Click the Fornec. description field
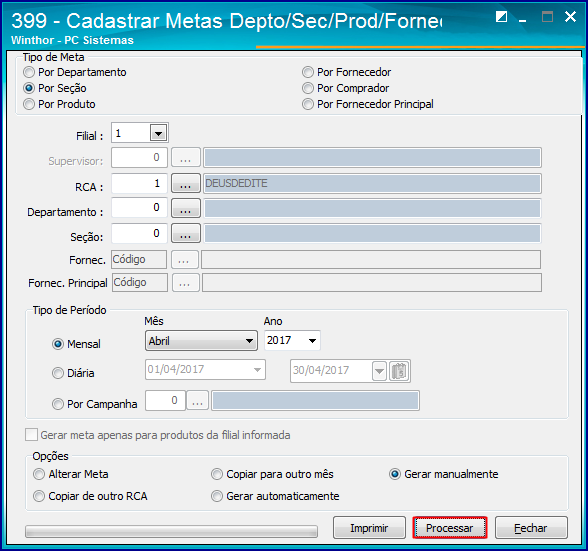This screenshot has height=551, width=588. pos(371,260)
